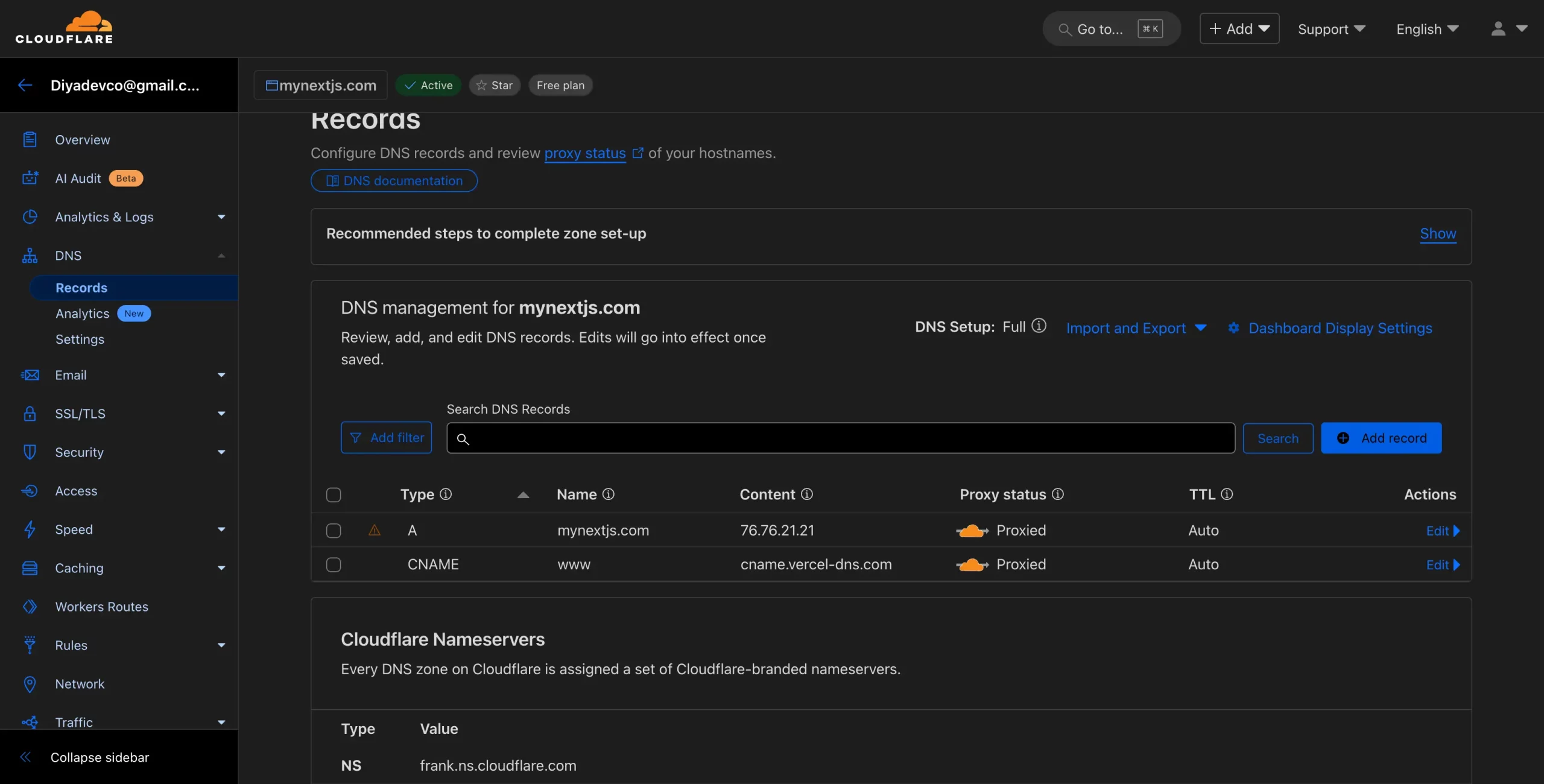
Task: Click the Email icon in sidebar
Action: pos(30,375)
